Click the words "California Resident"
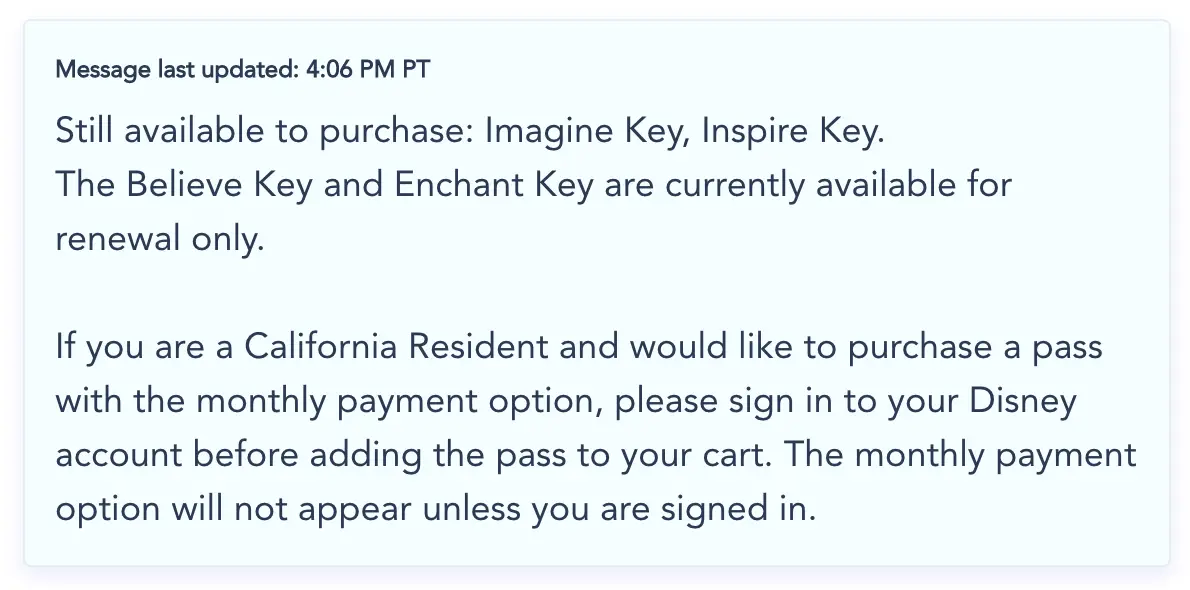 [x=396, y=348]
